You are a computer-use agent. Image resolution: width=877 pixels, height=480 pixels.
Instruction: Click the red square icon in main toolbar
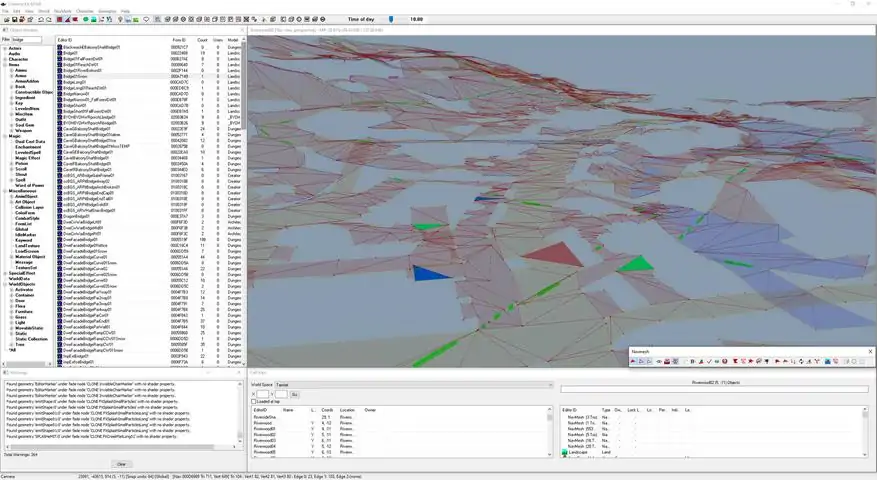click(x=60, y=19)
